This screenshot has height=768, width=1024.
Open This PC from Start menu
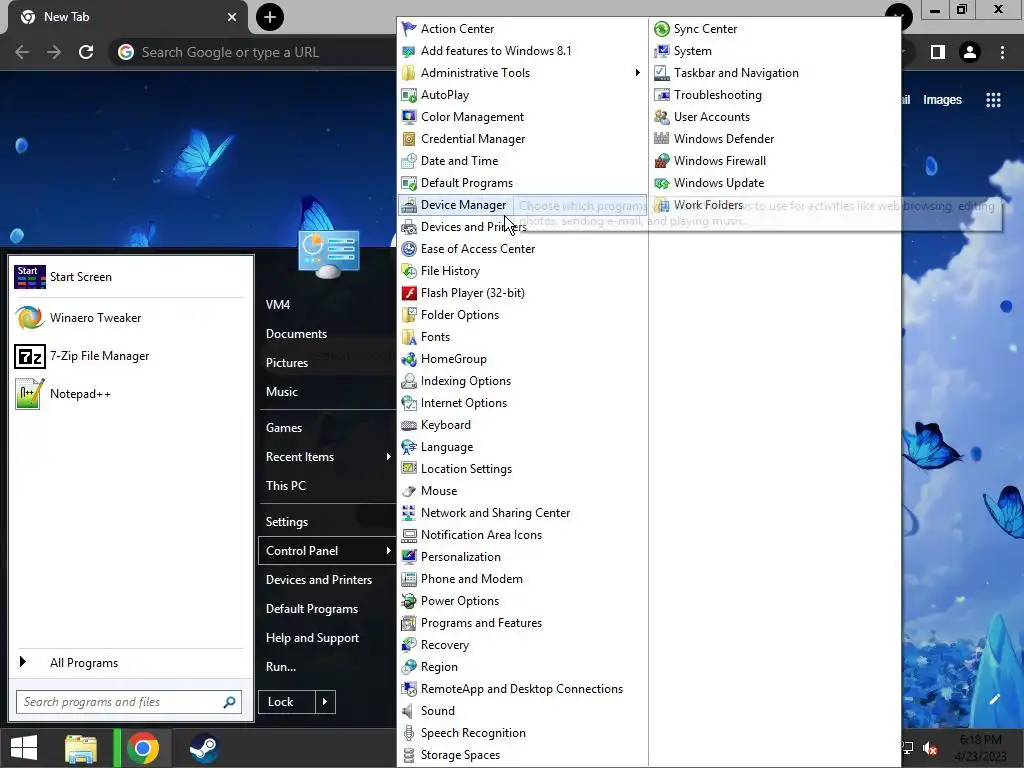pyautogui.click(x=285, y=486)
